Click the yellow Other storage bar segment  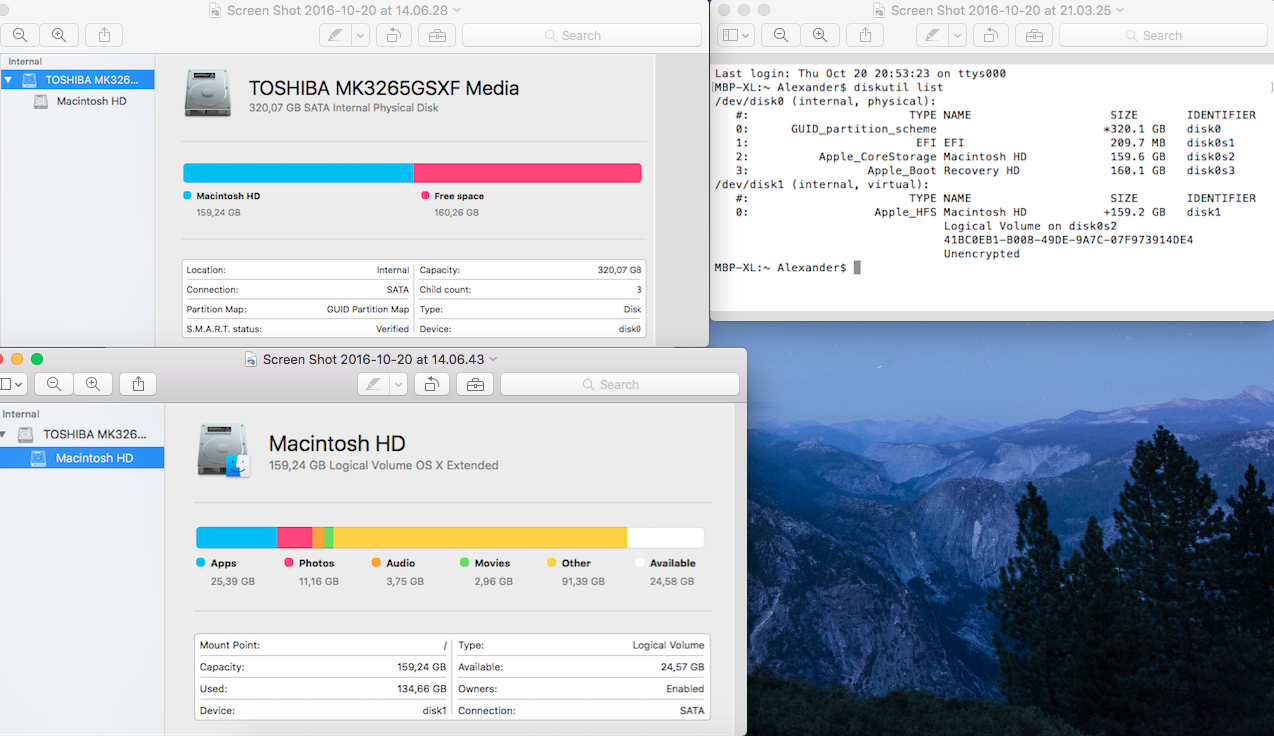coord(480,537)
